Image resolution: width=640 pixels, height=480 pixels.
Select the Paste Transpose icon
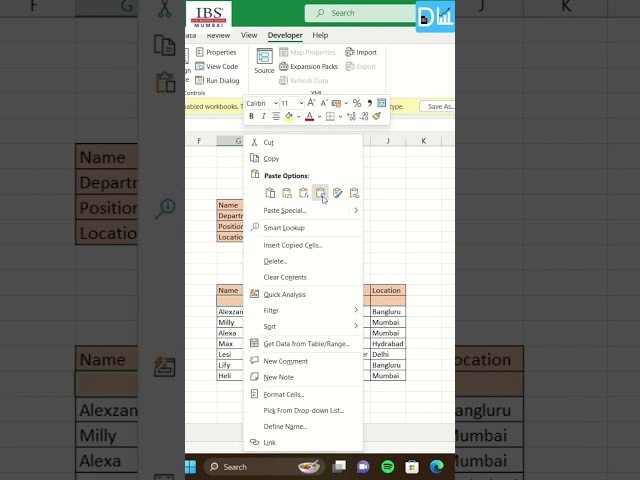[320, 193]
